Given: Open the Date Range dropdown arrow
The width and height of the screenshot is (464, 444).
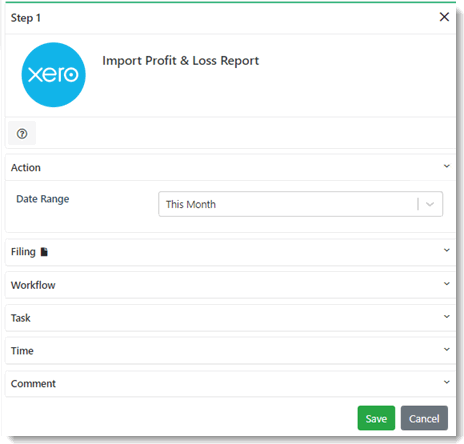Looking at the screenshot, I should [x=430, y=204].
